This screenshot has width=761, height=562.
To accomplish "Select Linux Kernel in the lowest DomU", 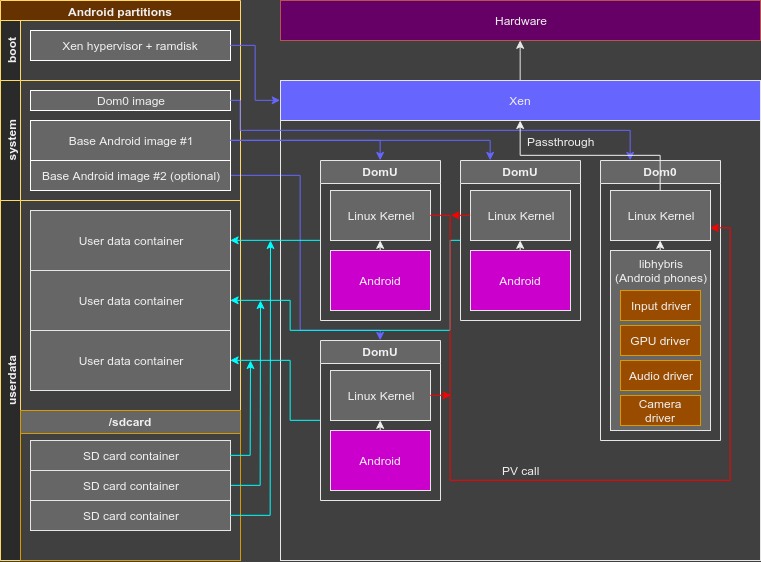I will (x=380, y=396).
